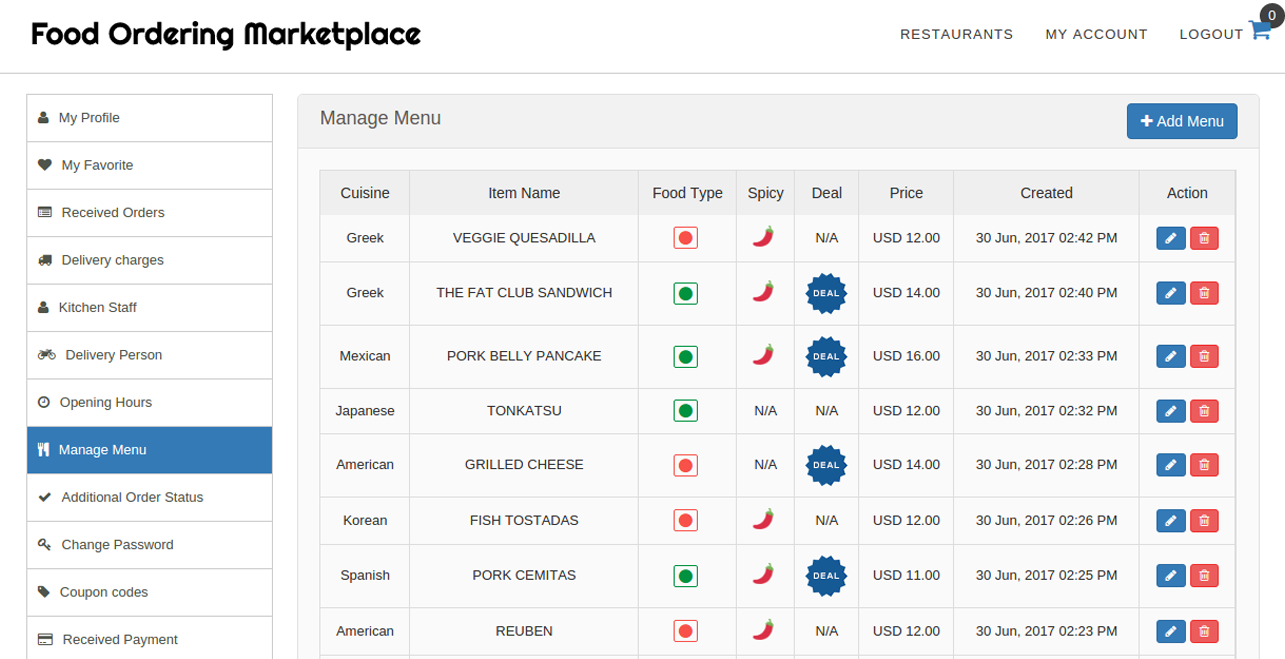Open Additional Order Status
Image resolution: width=1285 pixels, height=659 pixels.
point(149,498)
